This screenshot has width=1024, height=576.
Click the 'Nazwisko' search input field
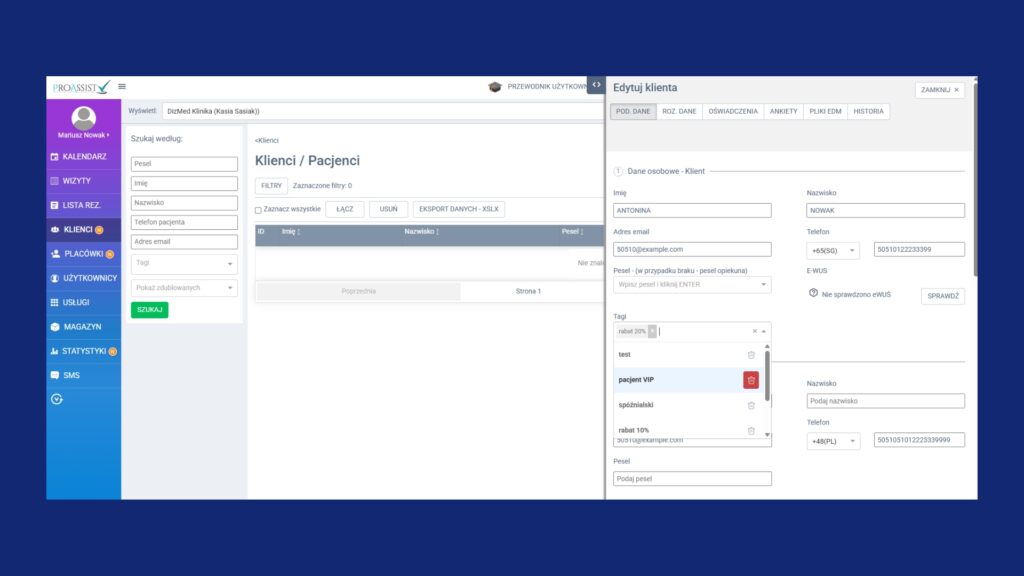tap(184, 203)
